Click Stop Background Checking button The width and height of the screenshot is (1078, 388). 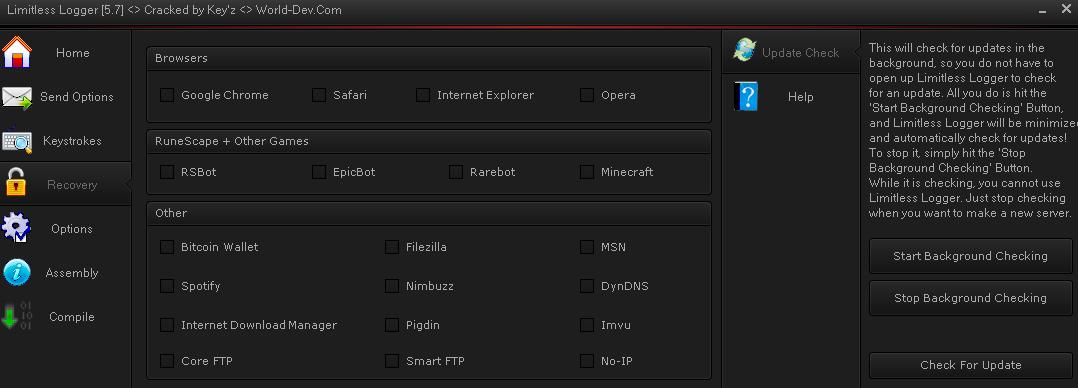coord(970,298)
